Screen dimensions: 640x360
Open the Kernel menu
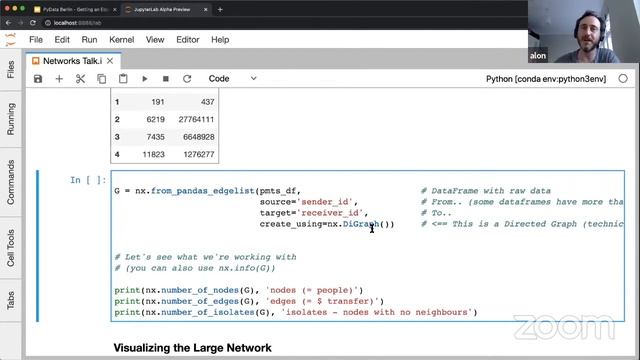(x=122, y=40)
